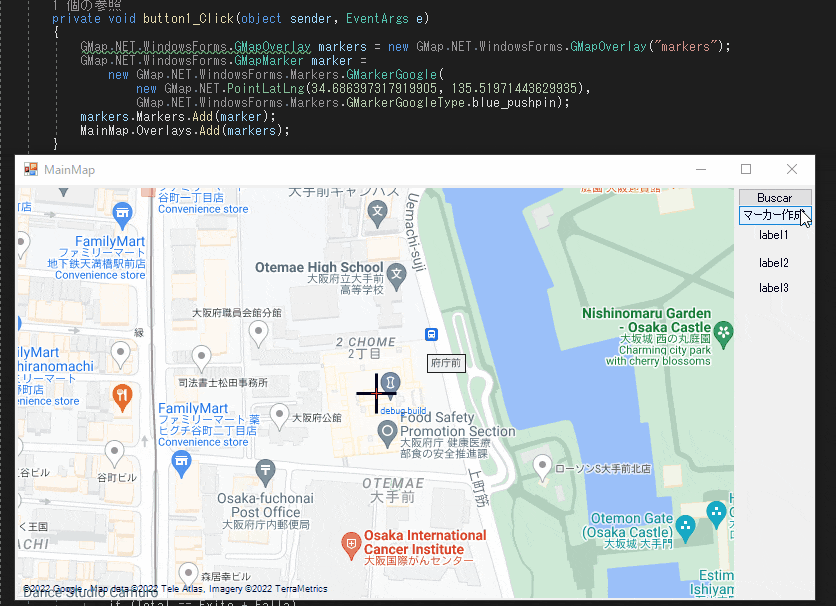
Task: Click the PointLatLng constructor in code
Action: [266, 88]
